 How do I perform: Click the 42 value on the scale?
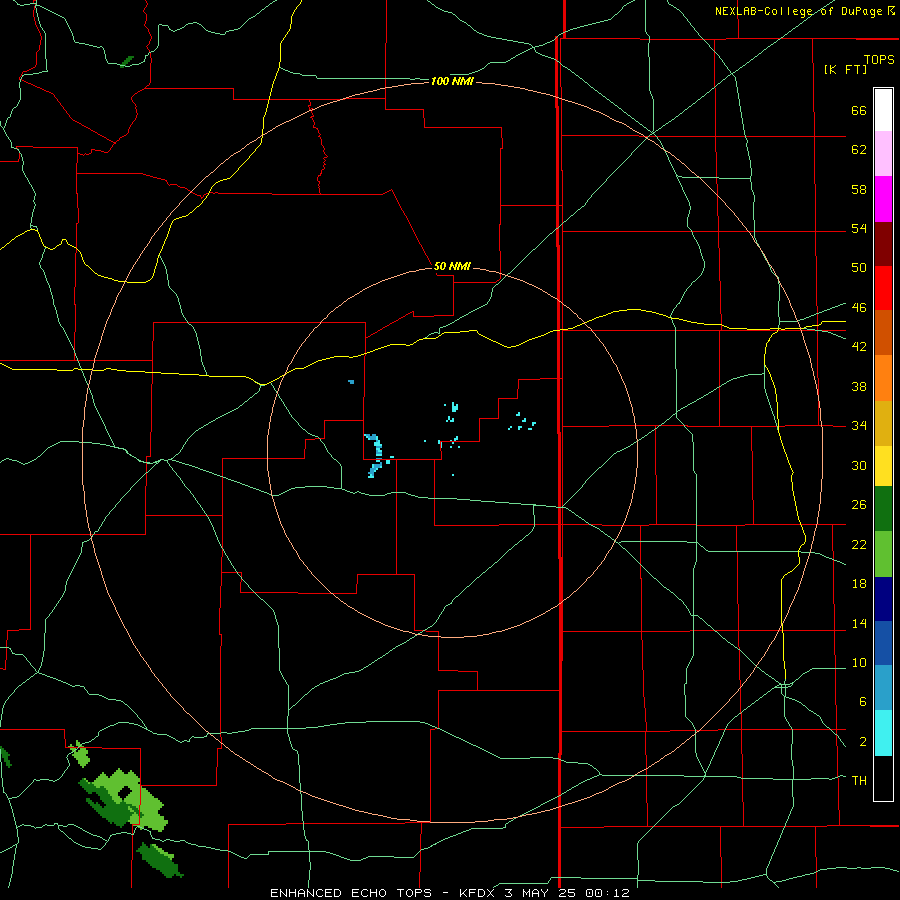coord(859,347)
